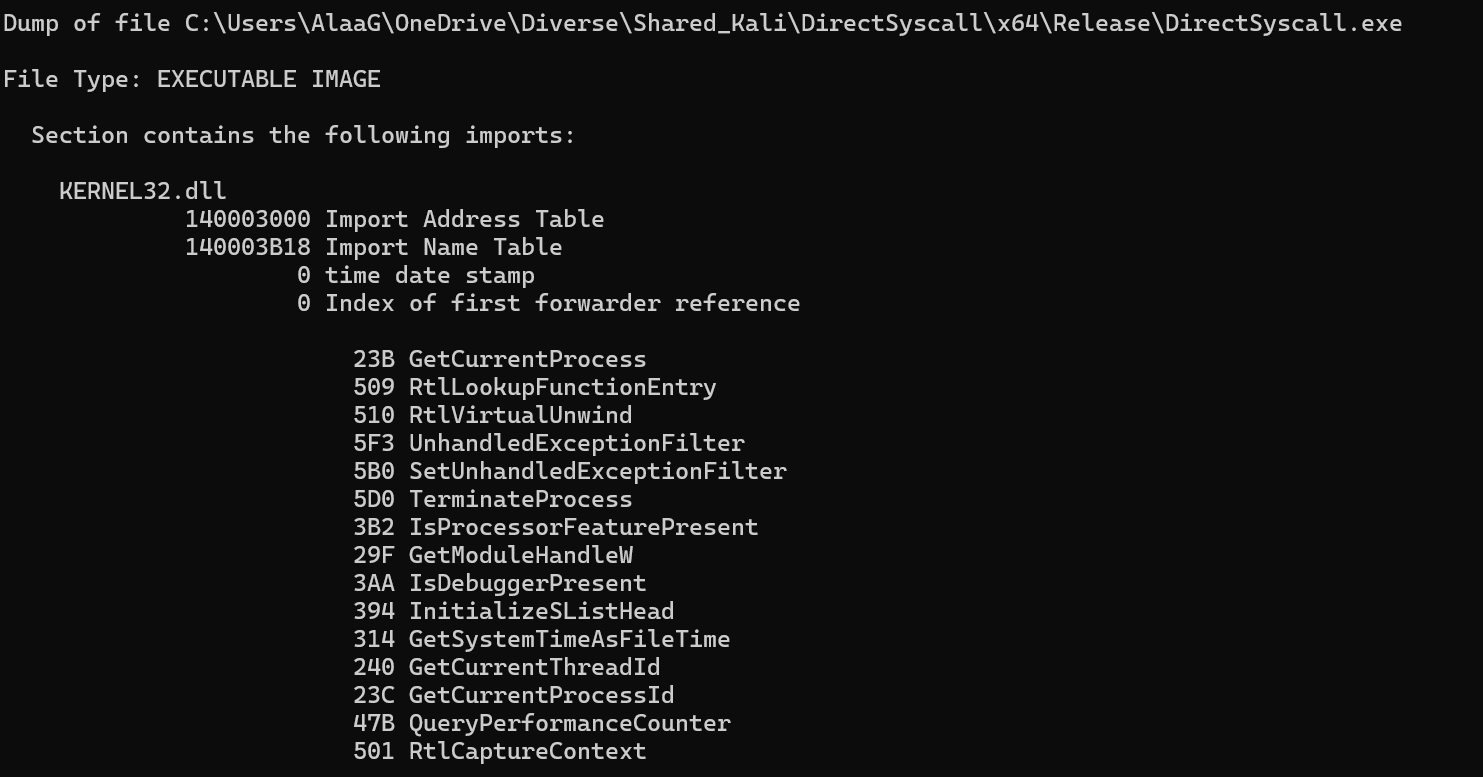Place cursor on TerminateProcess entry
Image resolution: width=1483 pixels, height=777 pixels.
click(x=520, y=499)
